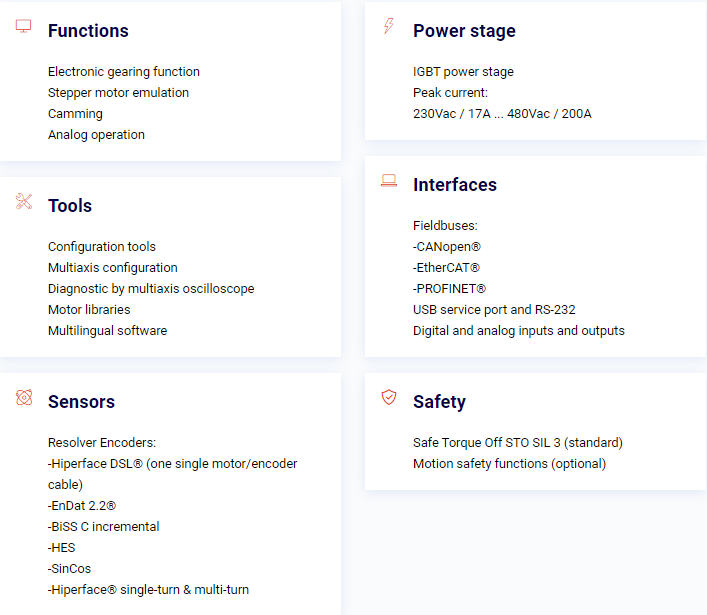Click the -CANopen® fieldbus entry
This screenshot has height=615, width=707.
click(447, 247)
